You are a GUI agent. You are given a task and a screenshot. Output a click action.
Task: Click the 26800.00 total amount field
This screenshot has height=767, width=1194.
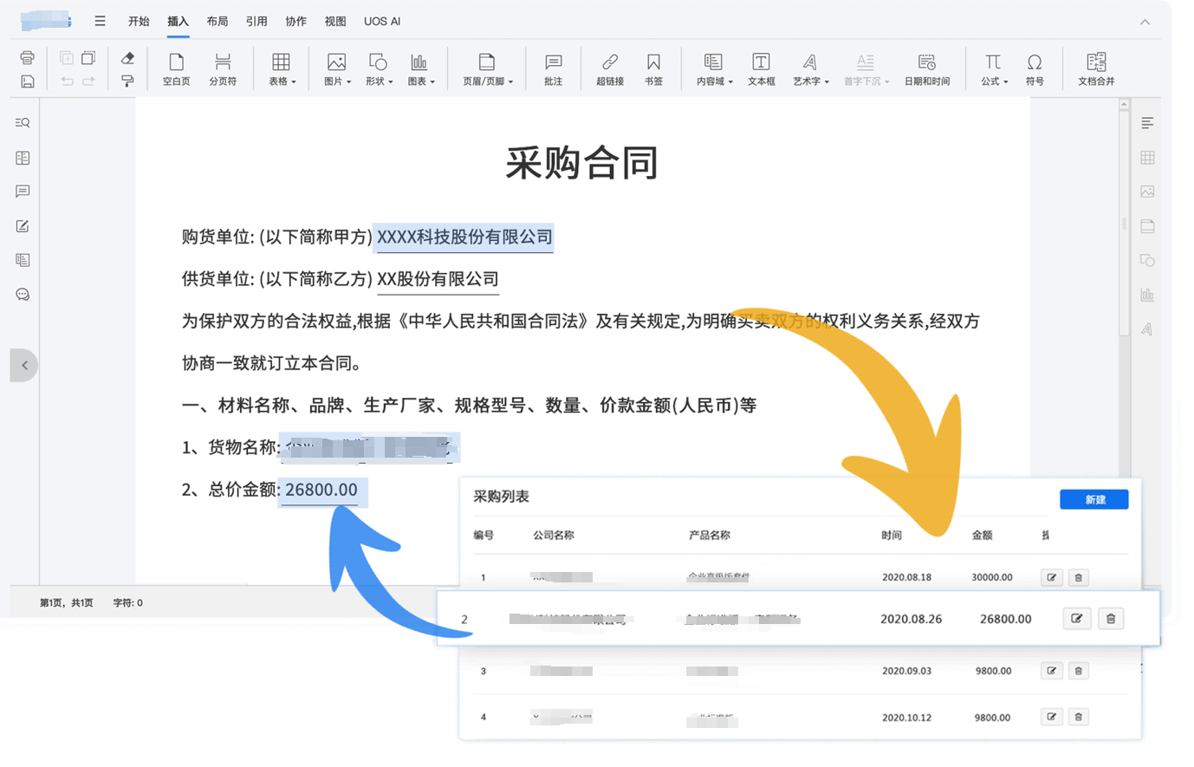[321, 490]
